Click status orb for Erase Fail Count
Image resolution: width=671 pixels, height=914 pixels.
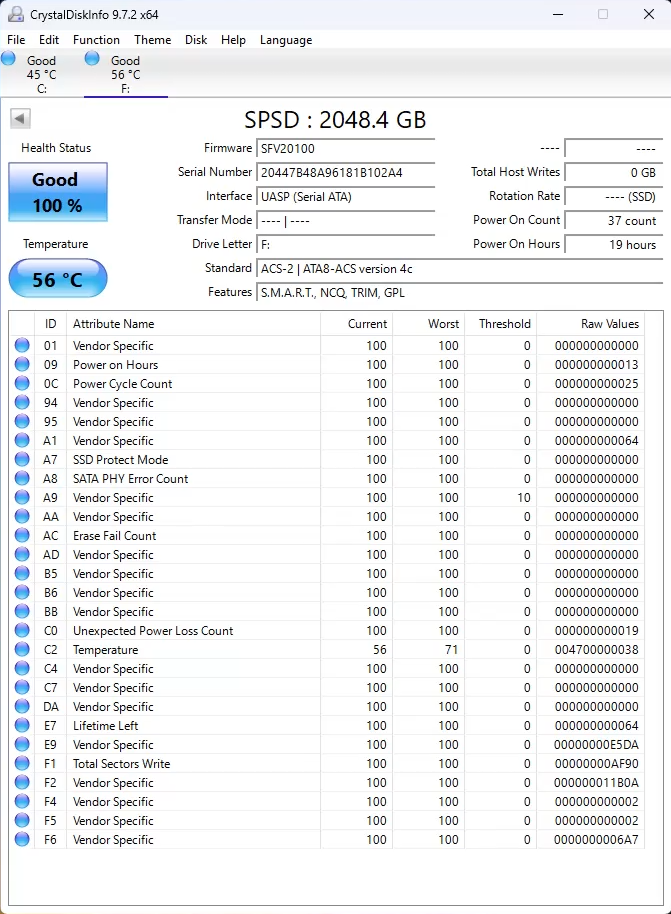22,536
